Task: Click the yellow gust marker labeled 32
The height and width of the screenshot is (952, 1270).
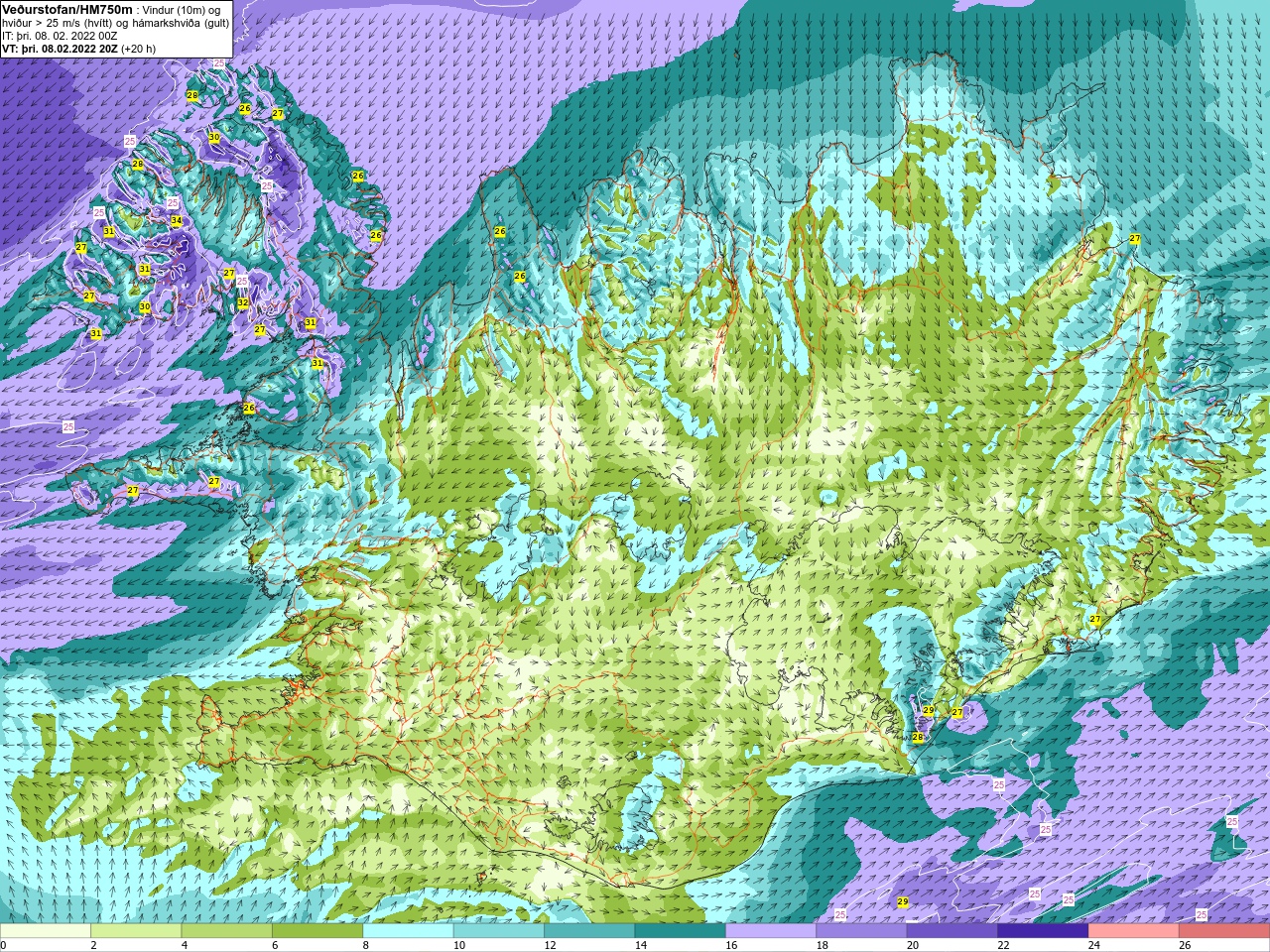Action: pyautogui.click(x=242, y=303)
